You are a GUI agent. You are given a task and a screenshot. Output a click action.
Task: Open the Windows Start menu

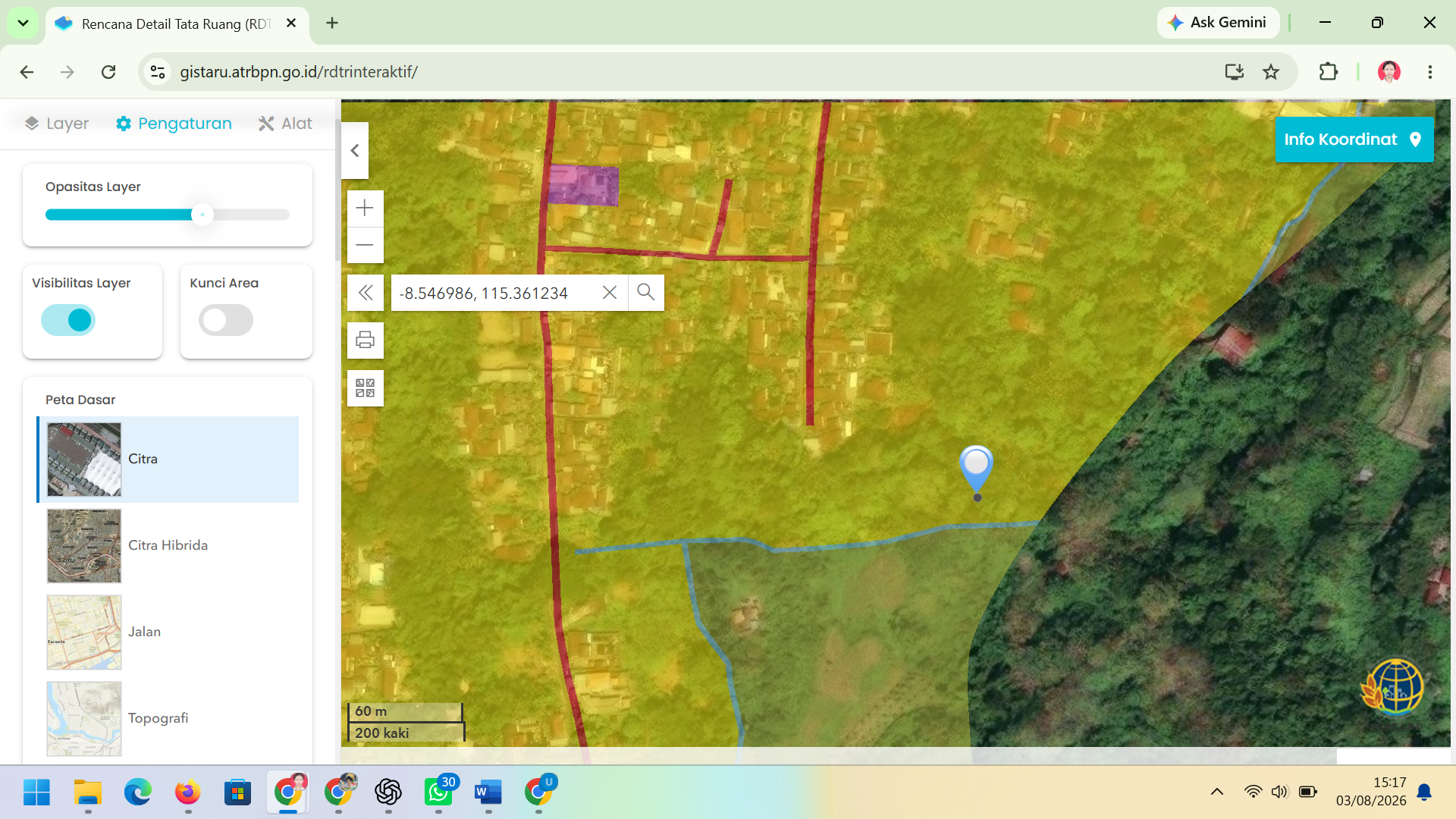coord(36,792)
